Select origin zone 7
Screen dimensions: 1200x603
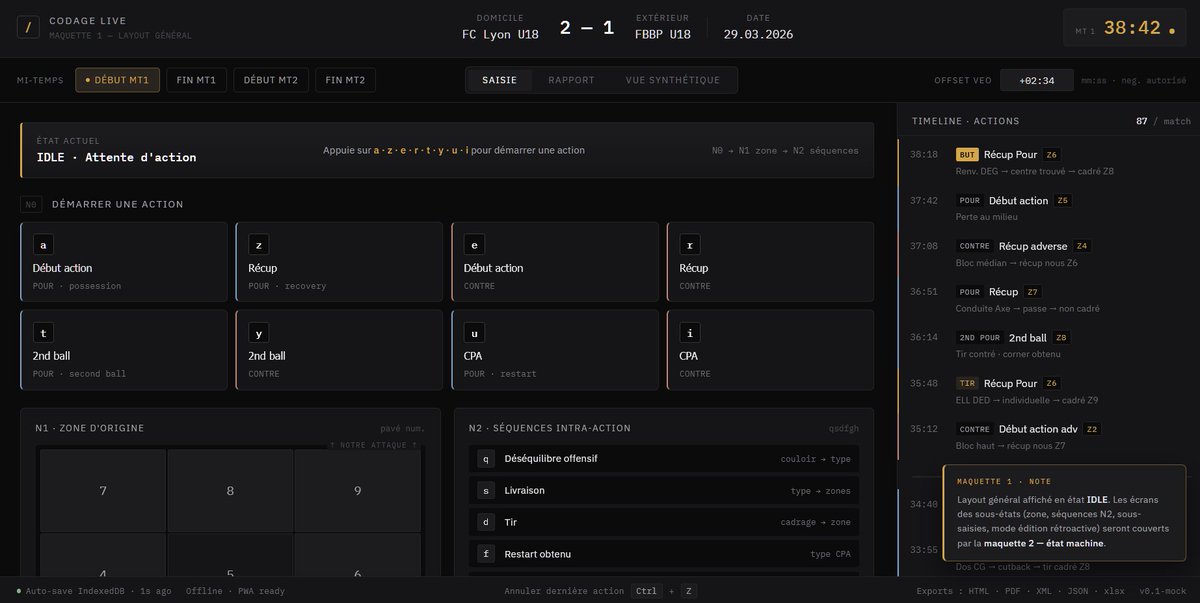pos(103,491)
